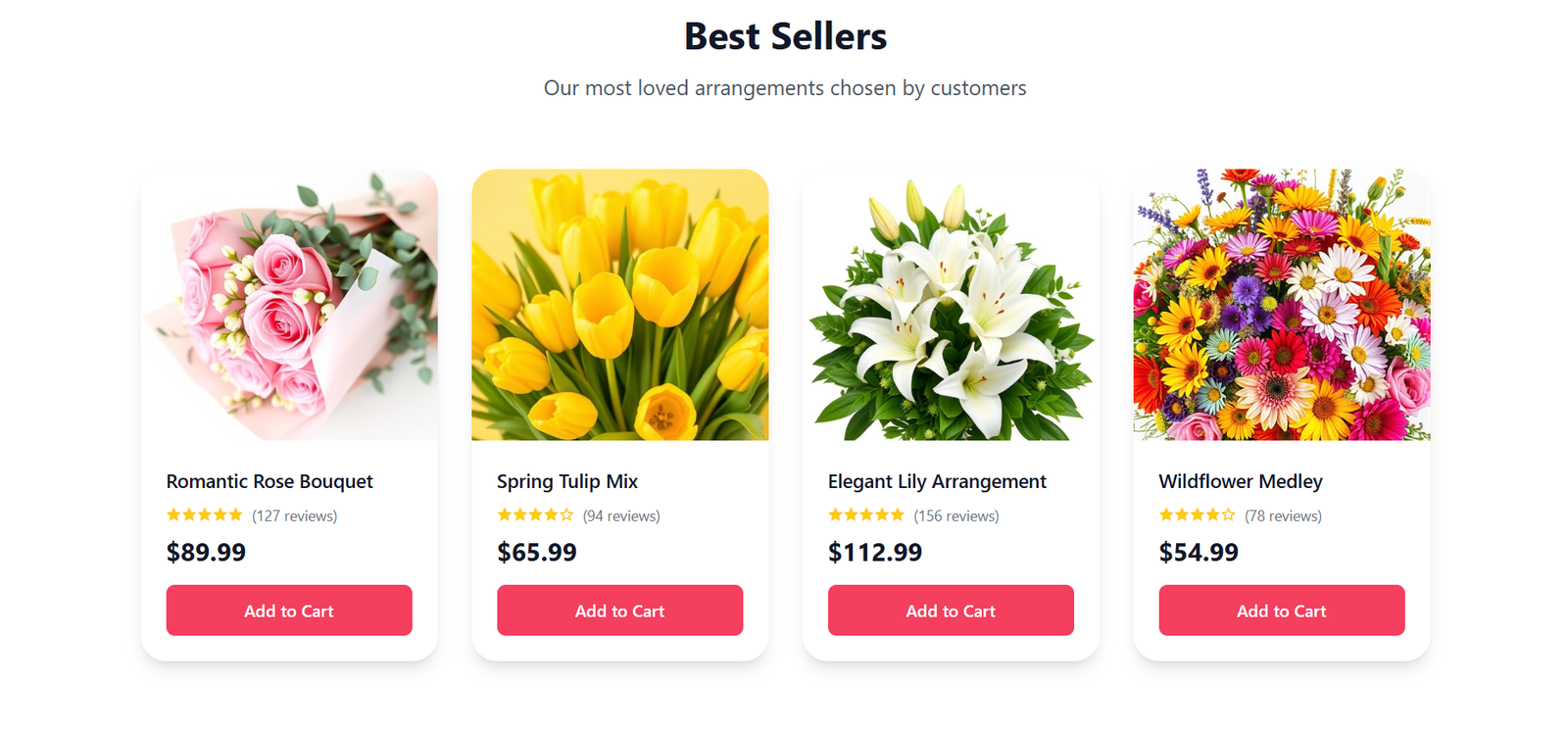Image resolution: width=1568 pixels, height=736 pixels.
Task: View the 94 reviews for tulip mix
Action: 621,516
